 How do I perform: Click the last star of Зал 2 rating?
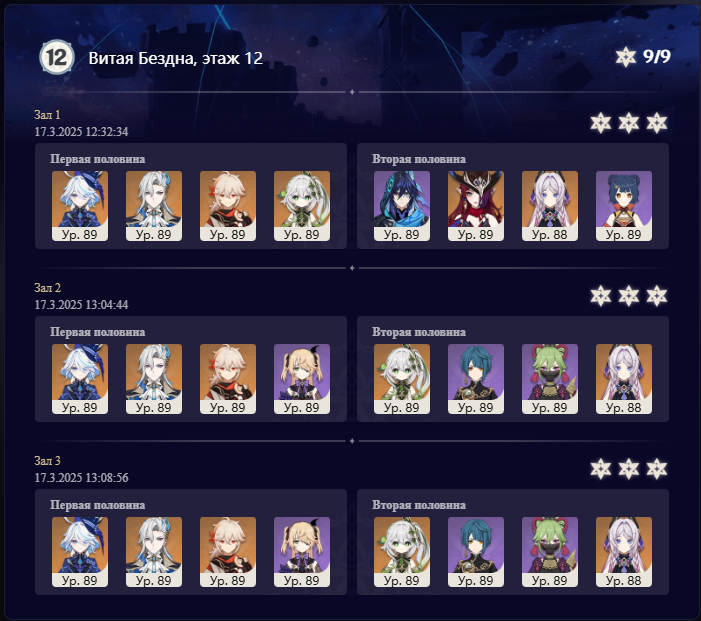[657, 296]
